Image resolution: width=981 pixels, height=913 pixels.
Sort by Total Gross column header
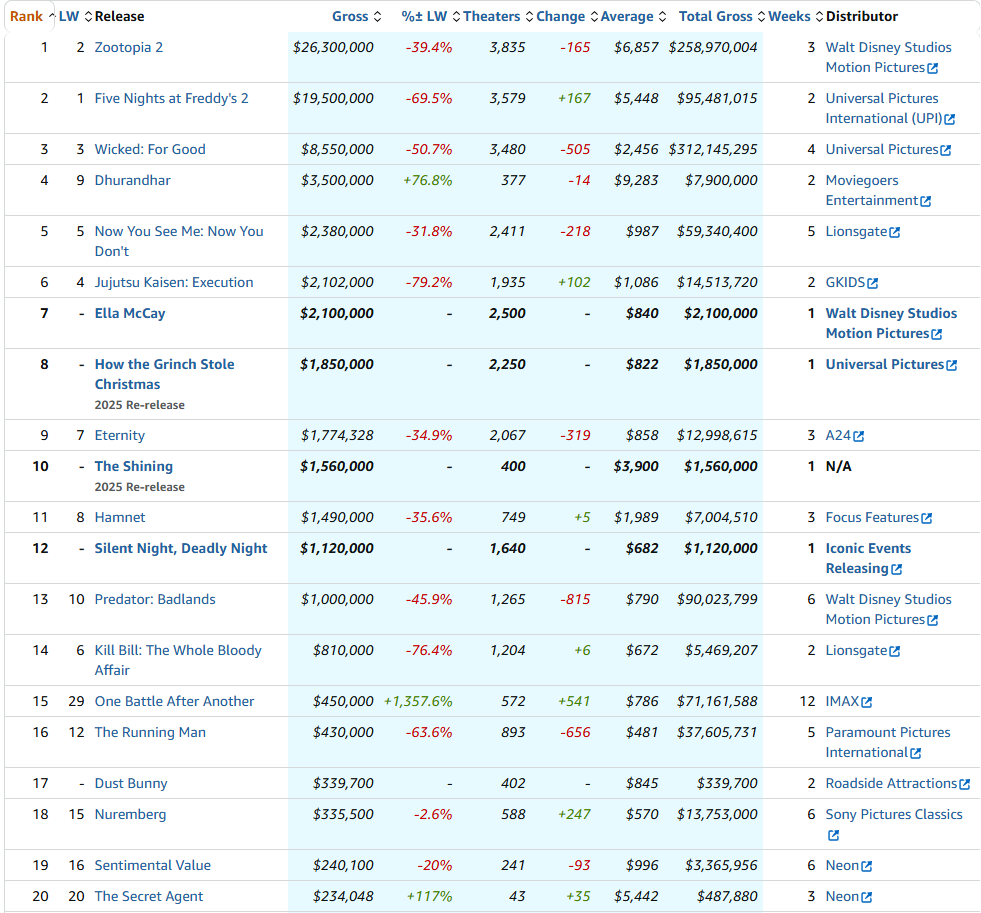tap(715, 16)
